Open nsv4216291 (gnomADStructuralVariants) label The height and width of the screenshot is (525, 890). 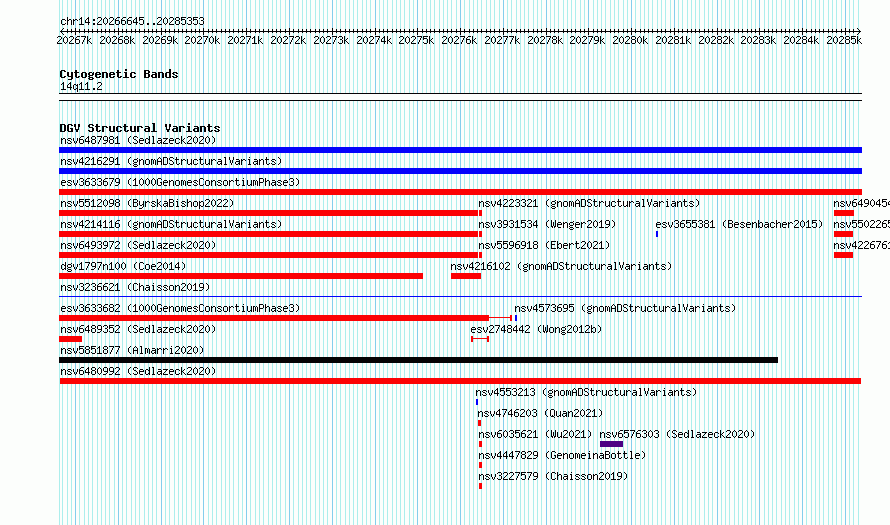pyautogui.click(x=171, y=161)
